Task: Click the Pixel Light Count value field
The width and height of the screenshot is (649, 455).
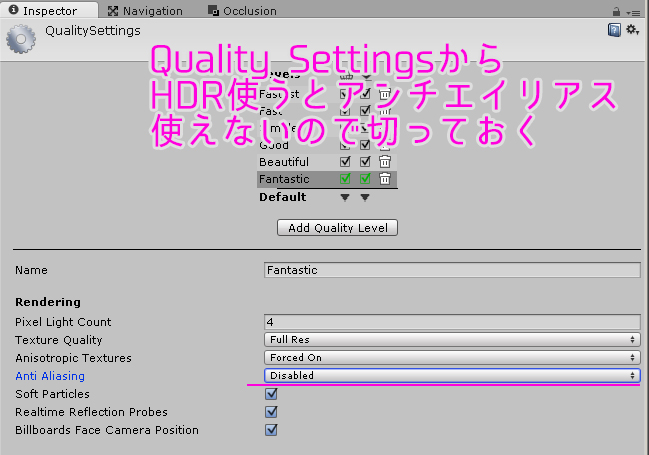Action: point(452,322)
